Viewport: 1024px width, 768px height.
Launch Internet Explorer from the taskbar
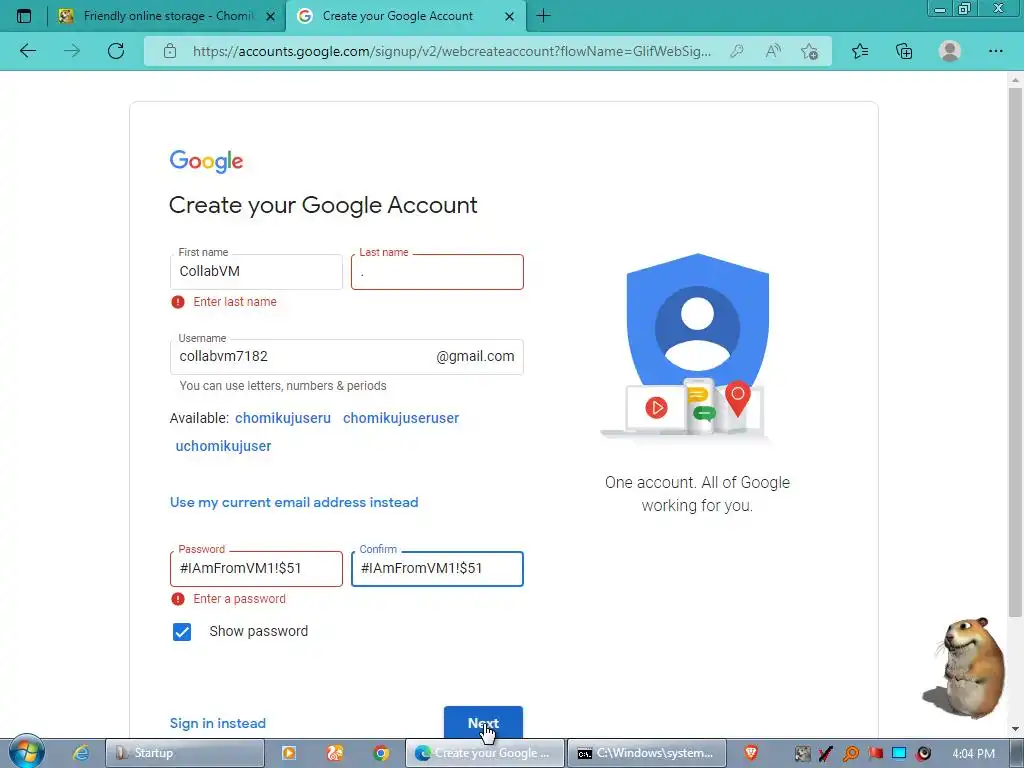(x=80, y=753)
